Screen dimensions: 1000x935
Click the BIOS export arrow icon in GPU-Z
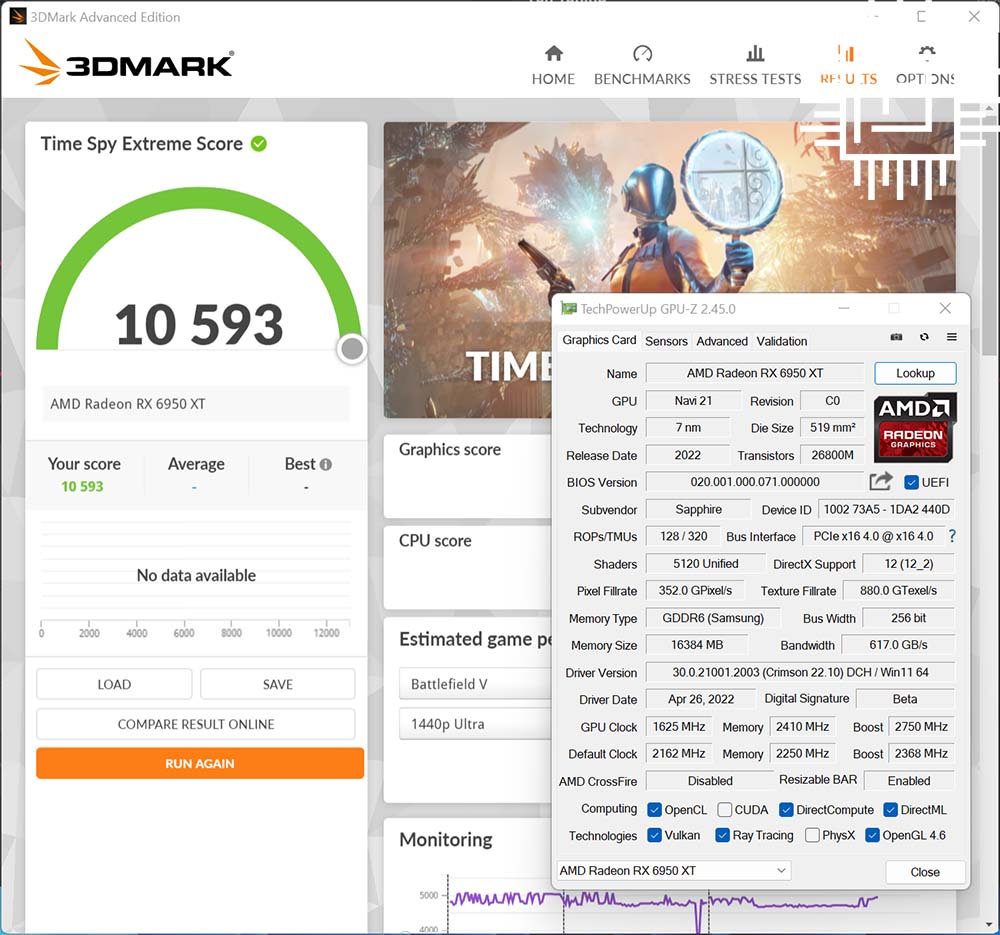click(x=881, y=482)
